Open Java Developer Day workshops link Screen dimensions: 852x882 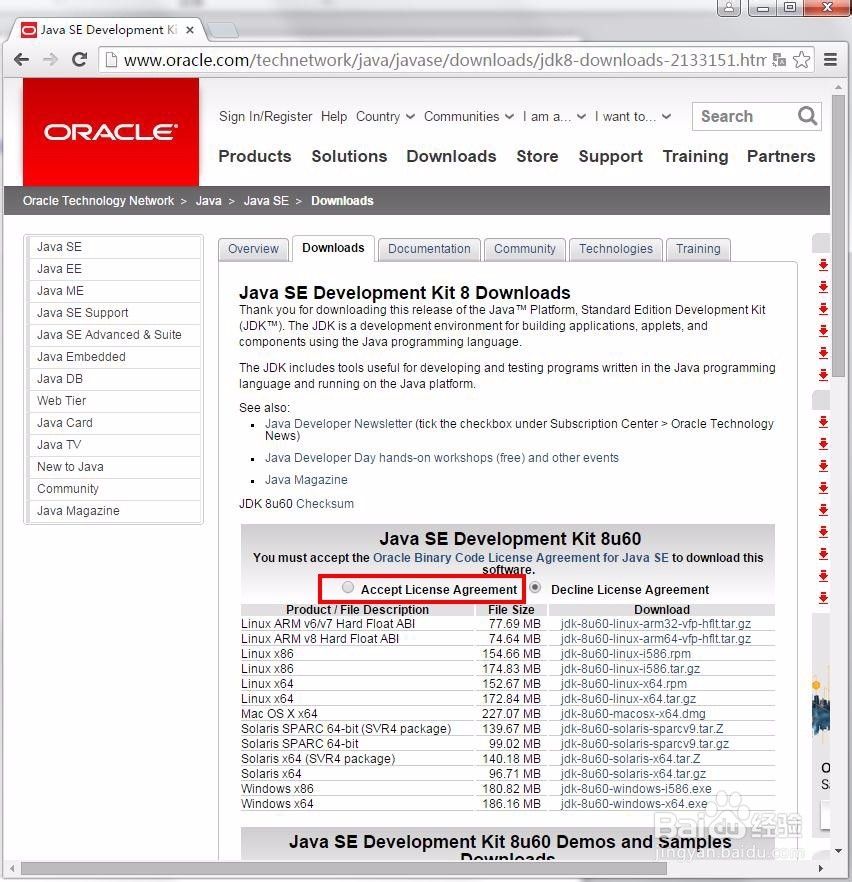tap(441, 458)
